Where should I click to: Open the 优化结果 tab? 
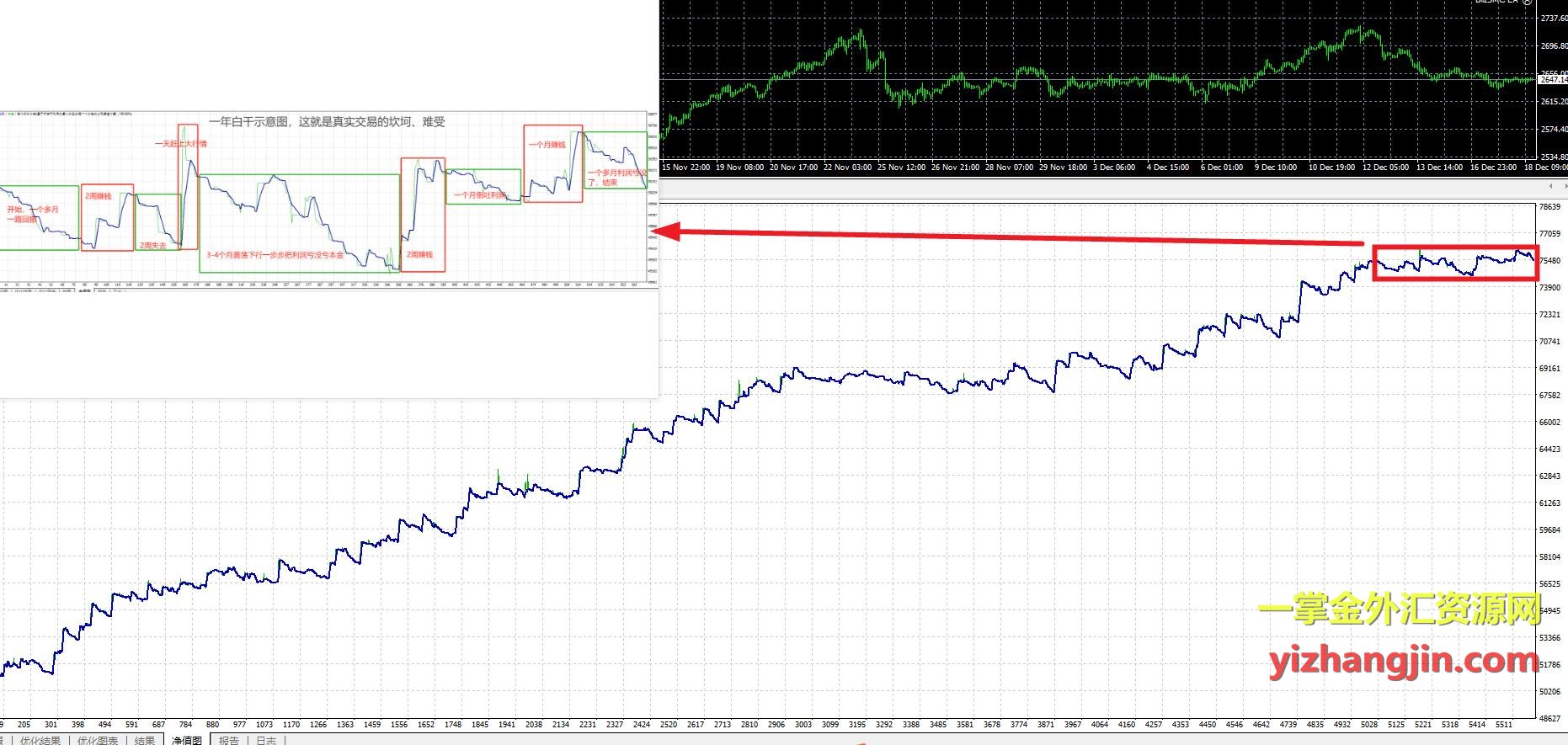40,741
